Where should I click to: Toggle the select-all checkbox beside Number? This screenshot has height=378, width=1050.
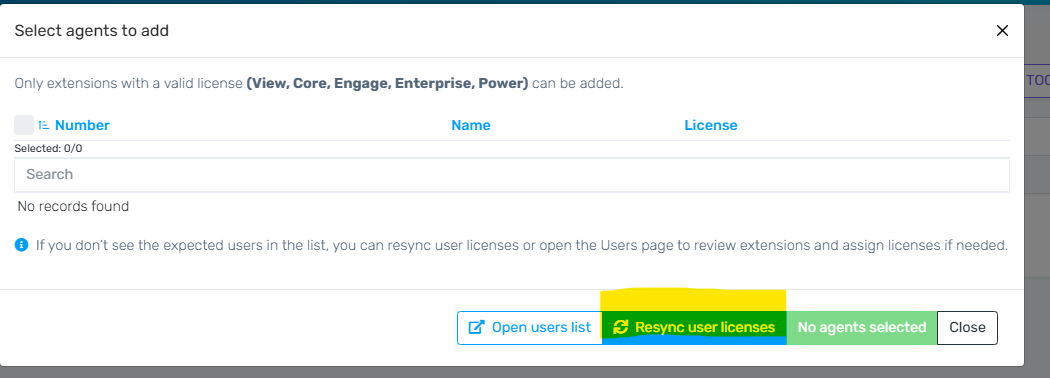[23, 125]
